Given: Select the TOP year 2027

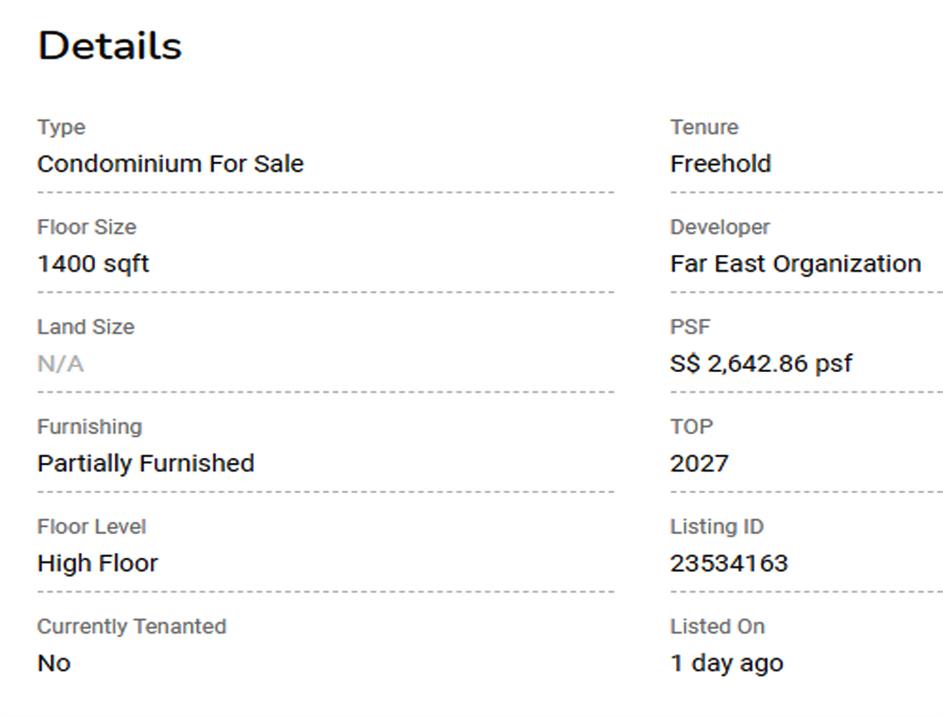Looking at the screenshot, I should tap(699, 464).
